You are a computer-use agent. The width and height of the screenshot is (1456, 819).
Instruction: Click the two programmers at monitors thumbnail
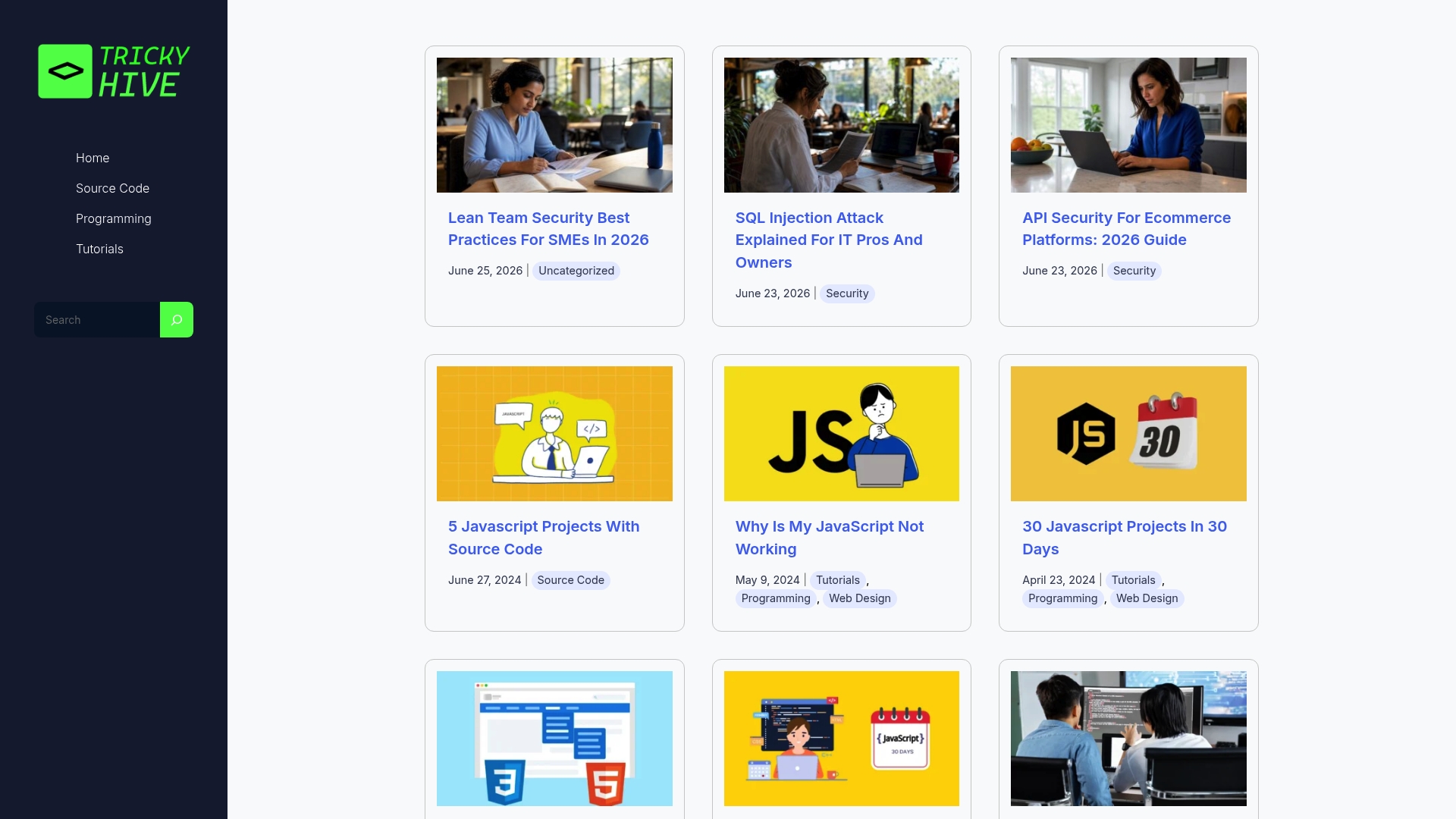coord(1128,739)
